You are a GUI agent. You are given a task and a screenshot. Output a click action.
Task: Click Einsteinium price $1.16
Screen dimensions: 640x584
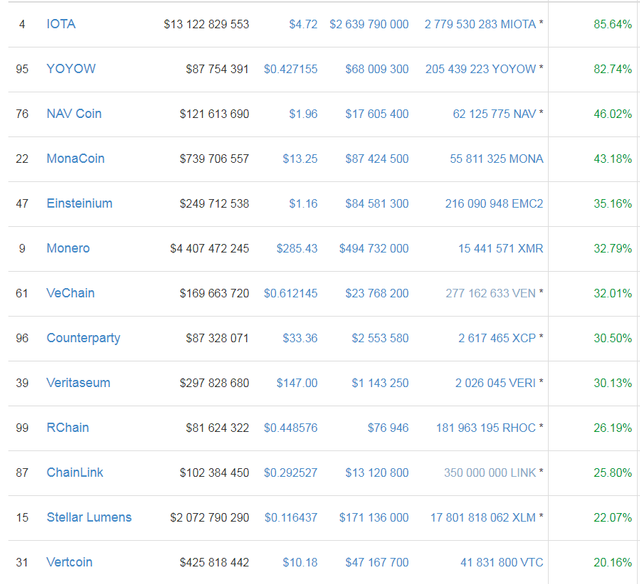pos(303,204)
